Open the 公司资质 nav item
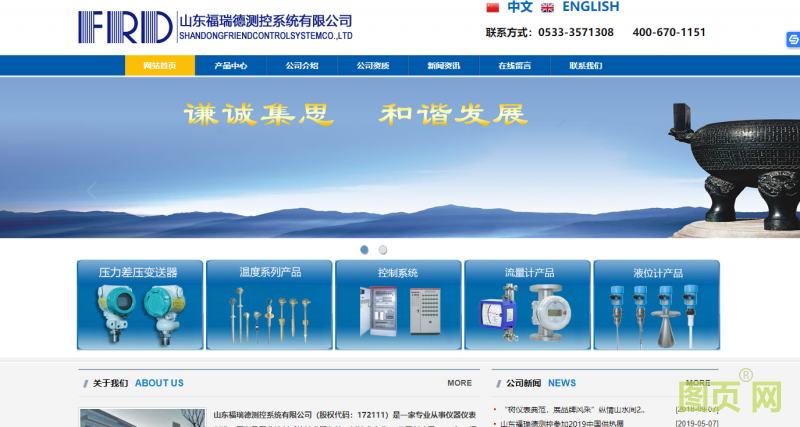 pos(372,66)
